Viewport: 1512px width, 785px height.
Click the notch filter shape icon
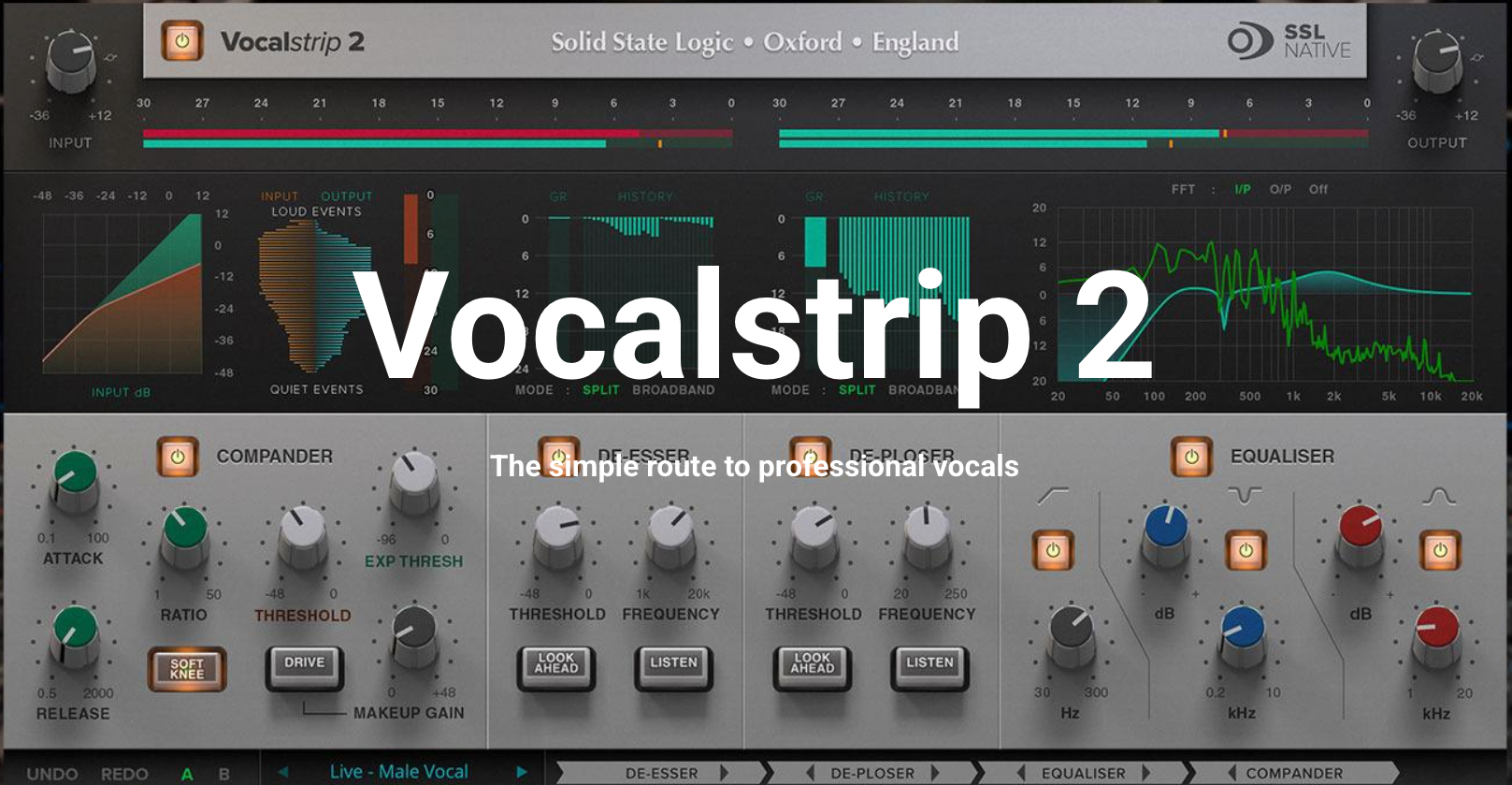(1245, 495)
